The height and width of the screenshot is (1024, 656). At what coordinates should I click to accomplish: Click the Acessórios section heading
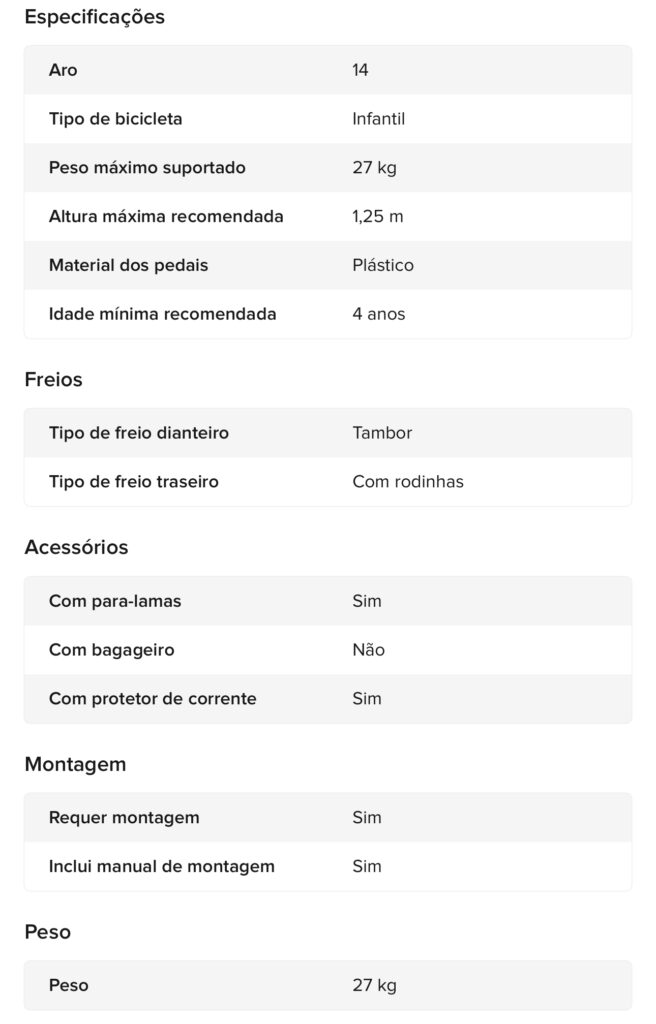click(x=76, y=548)
